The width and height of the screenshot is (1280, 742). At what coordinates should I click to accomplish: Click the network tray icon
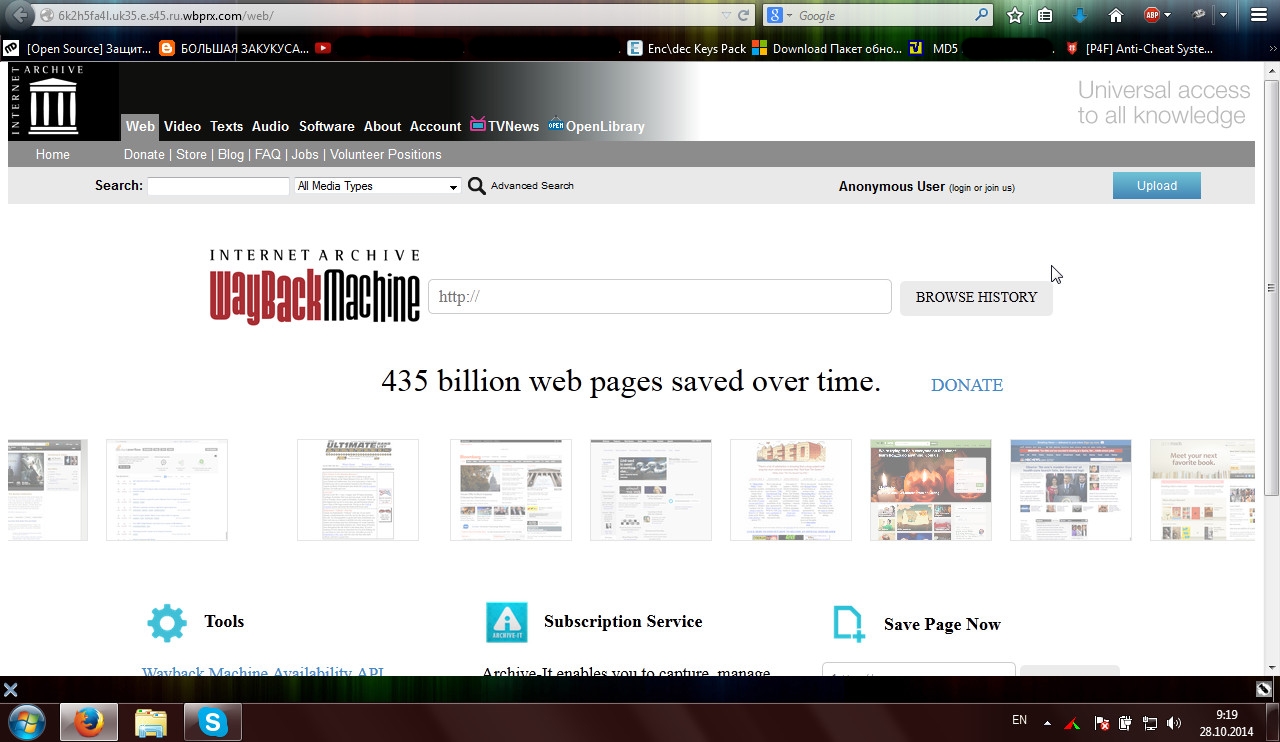click(x=1150, y=723)
